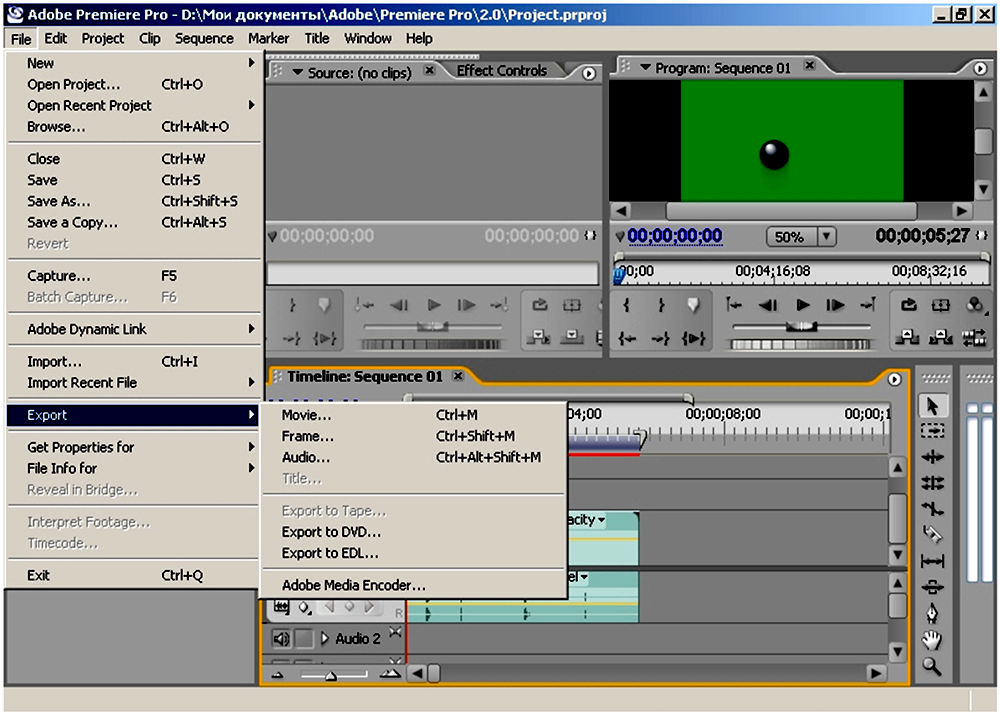Choose Adobe Media Encoder... entry
Screen dimensions: 1000x716
413,585
